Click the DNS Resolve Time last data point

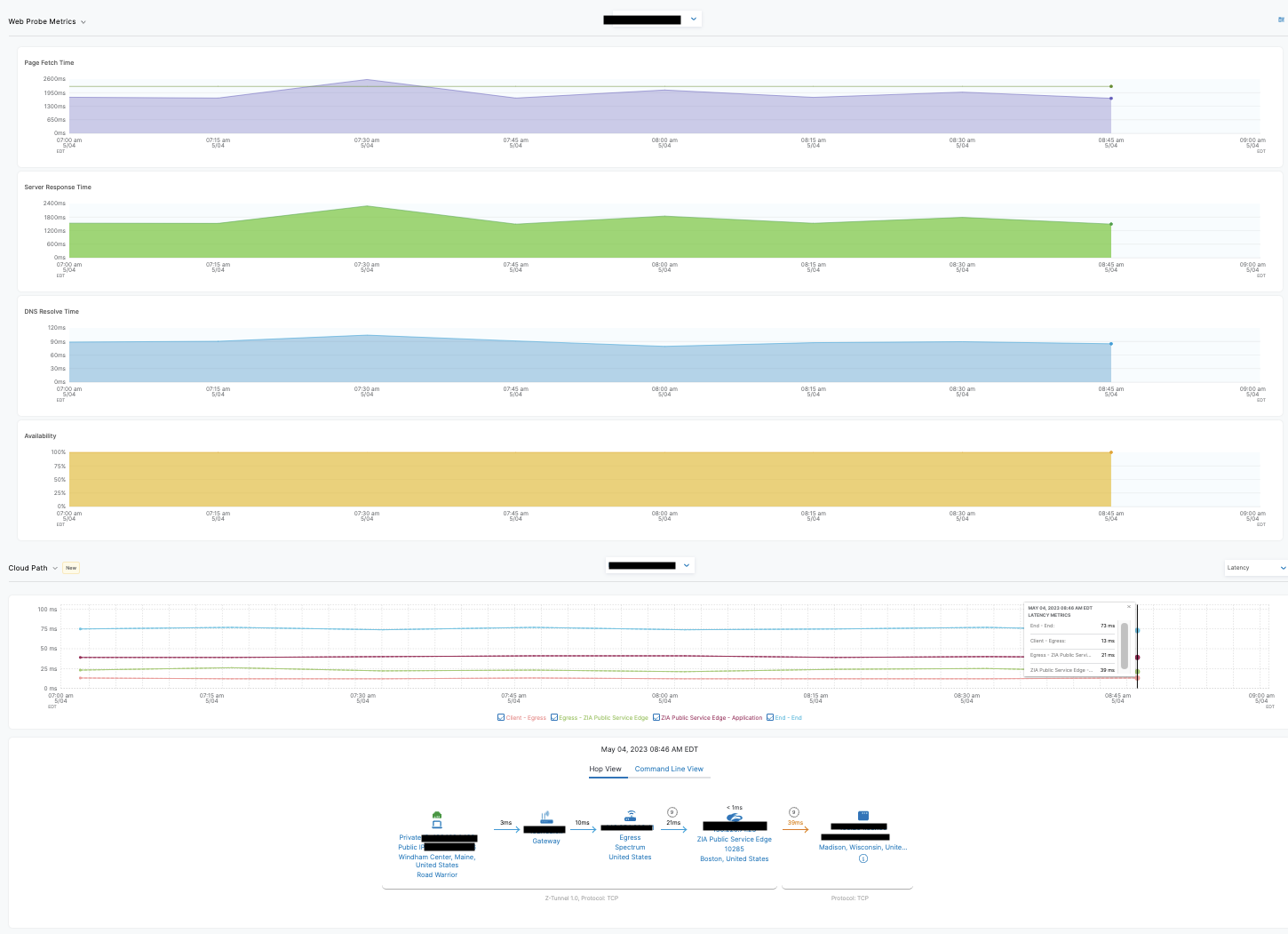1110,344
